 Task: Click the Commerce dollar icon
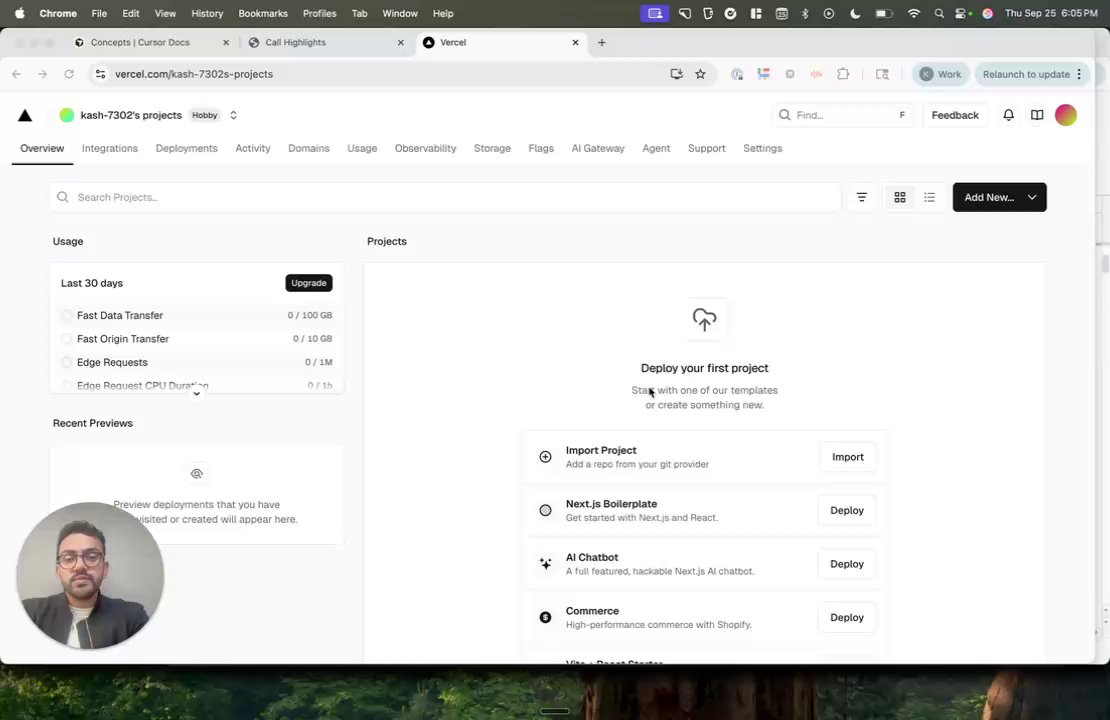tap(545, 617)
